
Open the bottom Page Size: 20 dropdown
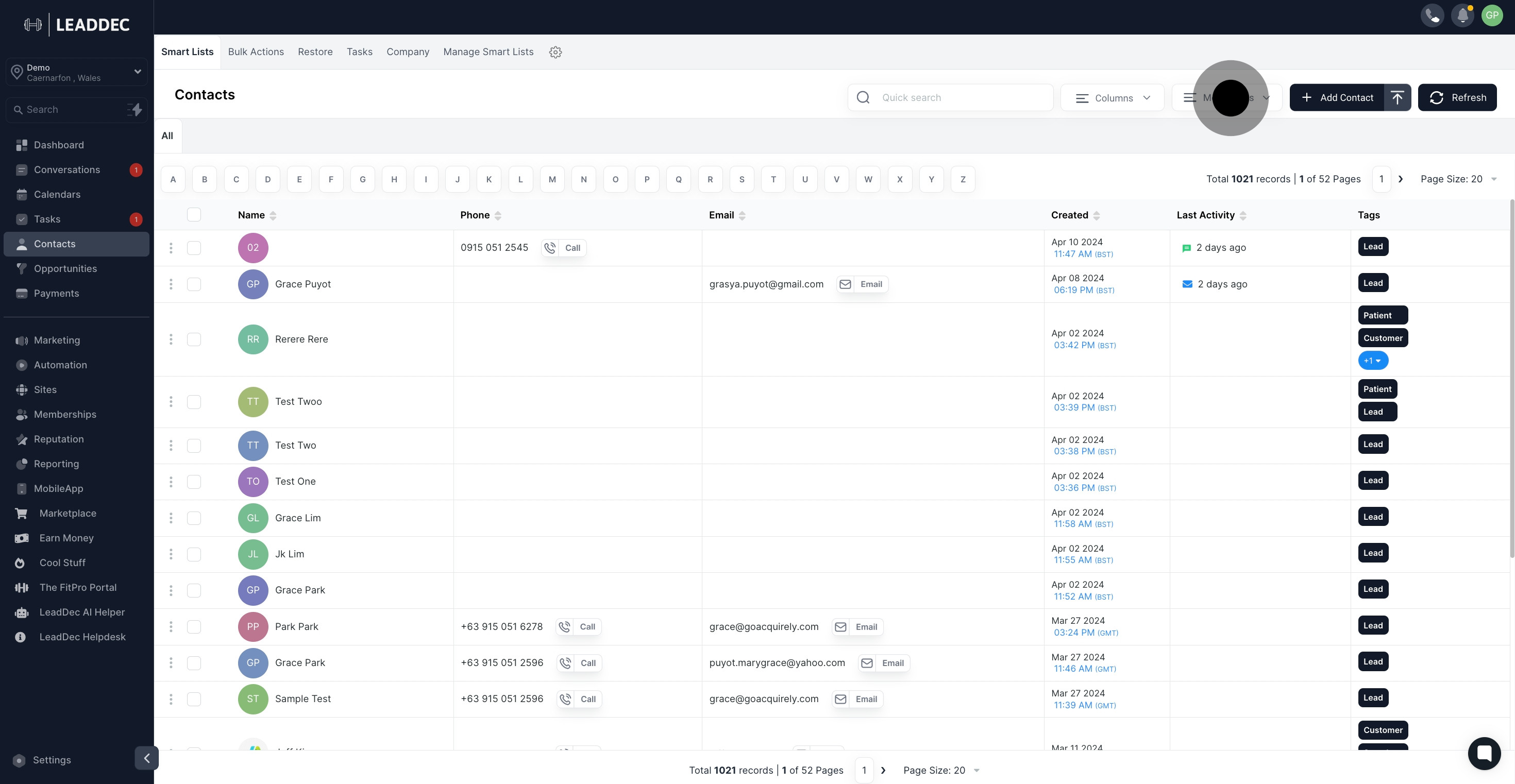[x=941, y=771]
